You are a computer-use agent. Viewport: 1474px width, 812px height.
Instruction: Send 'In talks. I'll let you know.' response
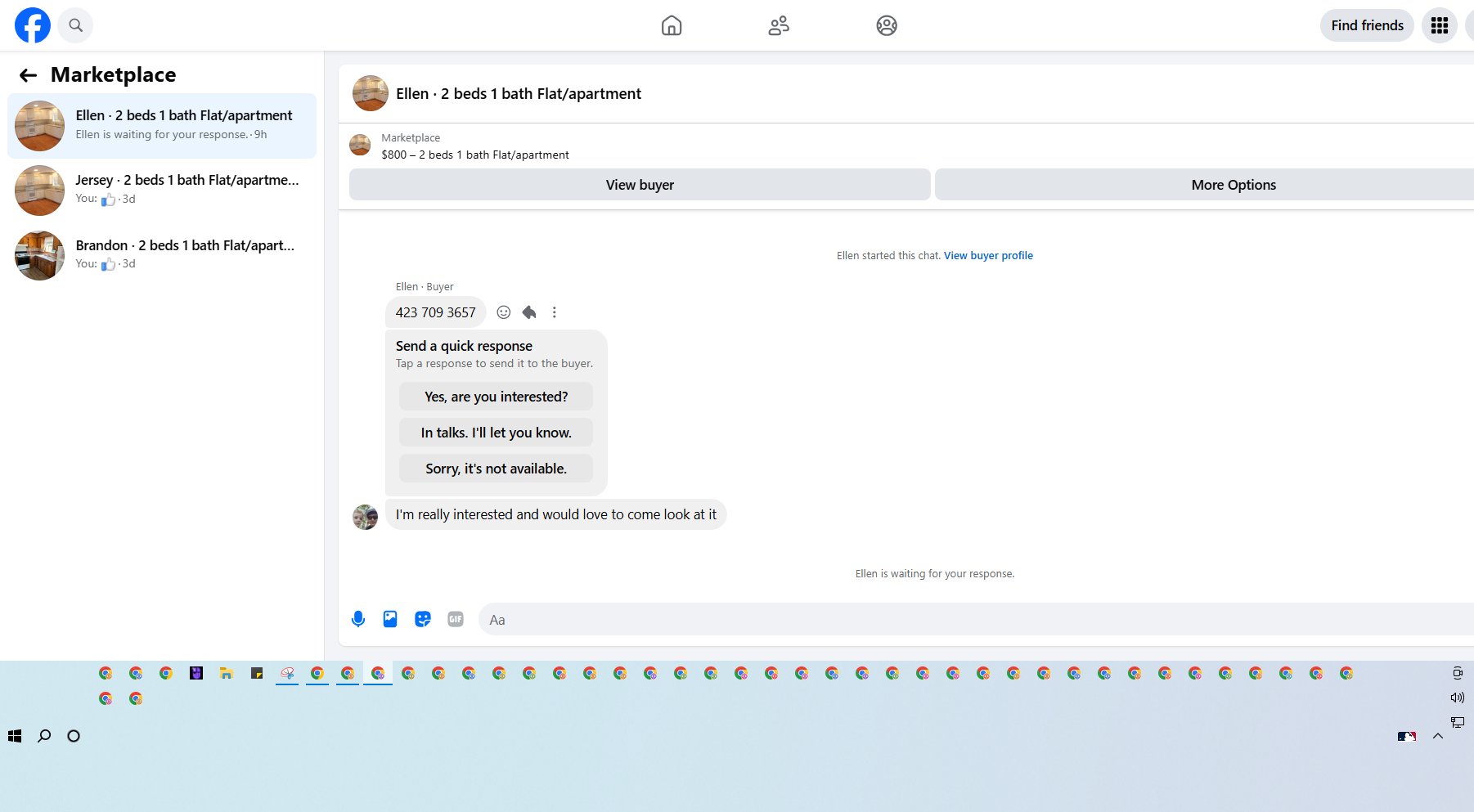(496, 433)
